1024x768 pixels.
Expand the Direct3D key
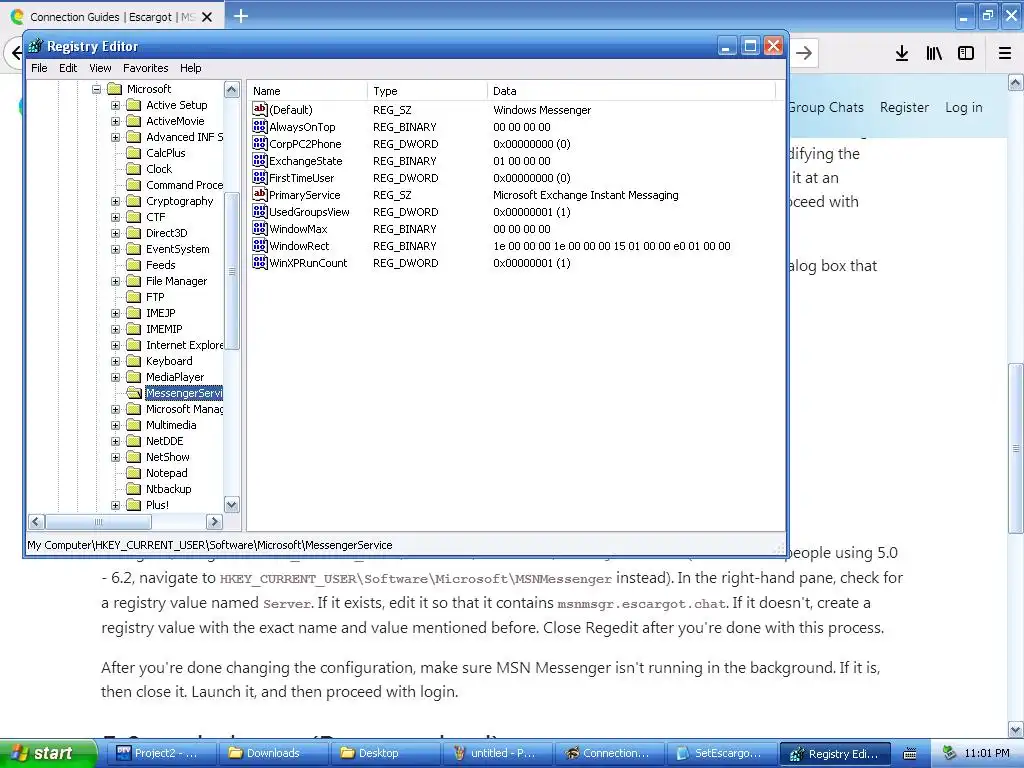[x=116, y=233]
